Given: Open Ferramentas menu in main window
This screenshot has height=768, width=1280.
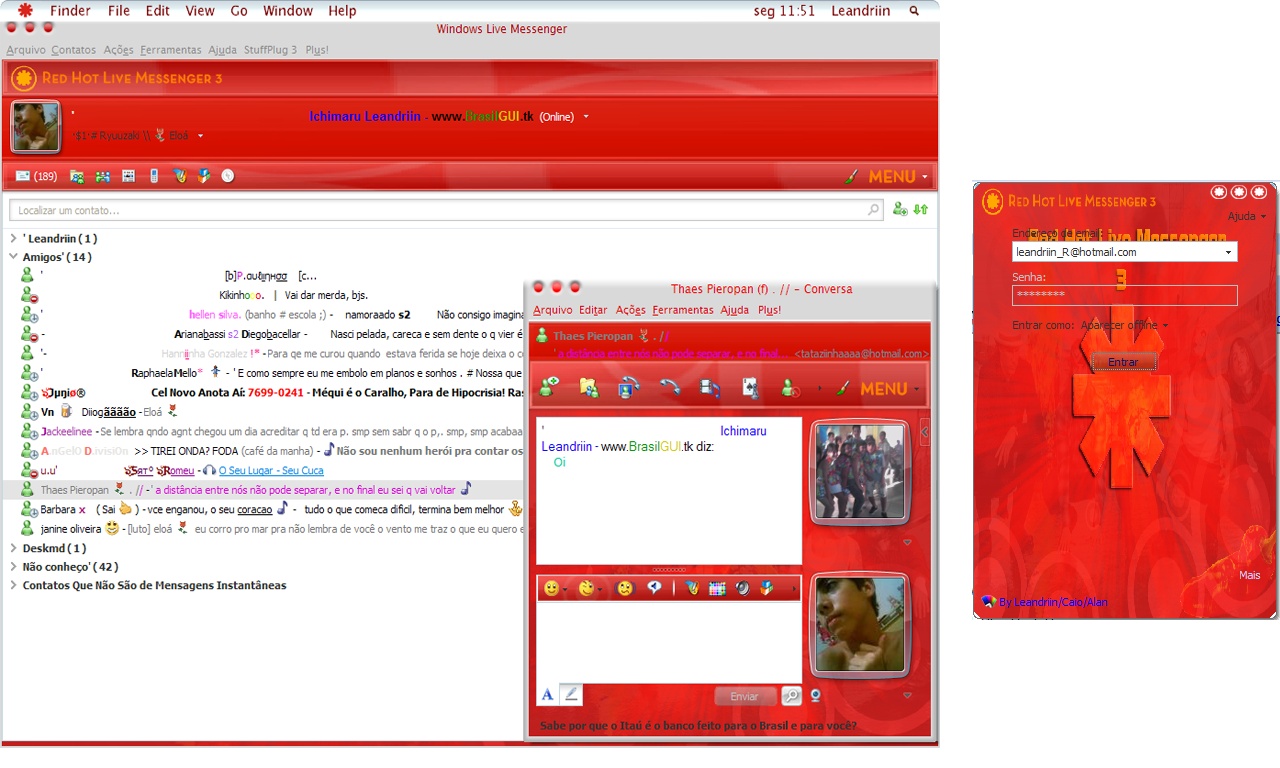Looking at the screenshot, I should pyautogui.click(x=171, y=50).
